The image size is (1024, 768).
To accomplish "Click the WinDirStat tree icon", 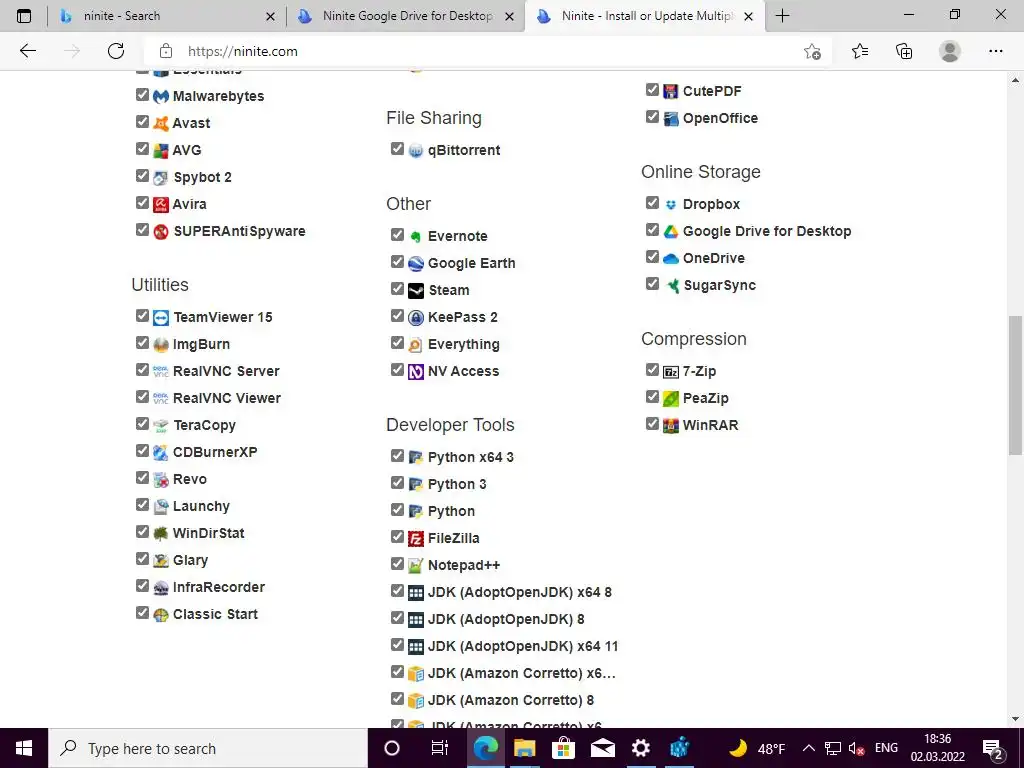I will [161, 533].
